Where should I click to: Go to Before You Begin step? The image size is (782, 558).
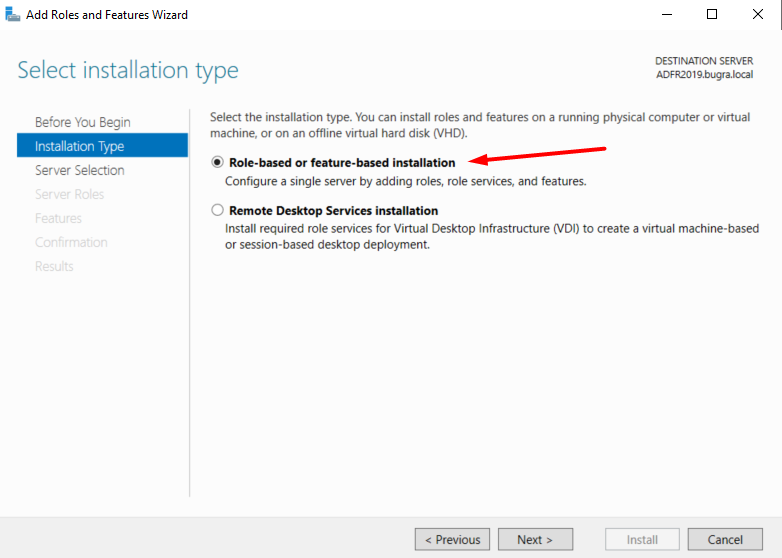[83, 122]
